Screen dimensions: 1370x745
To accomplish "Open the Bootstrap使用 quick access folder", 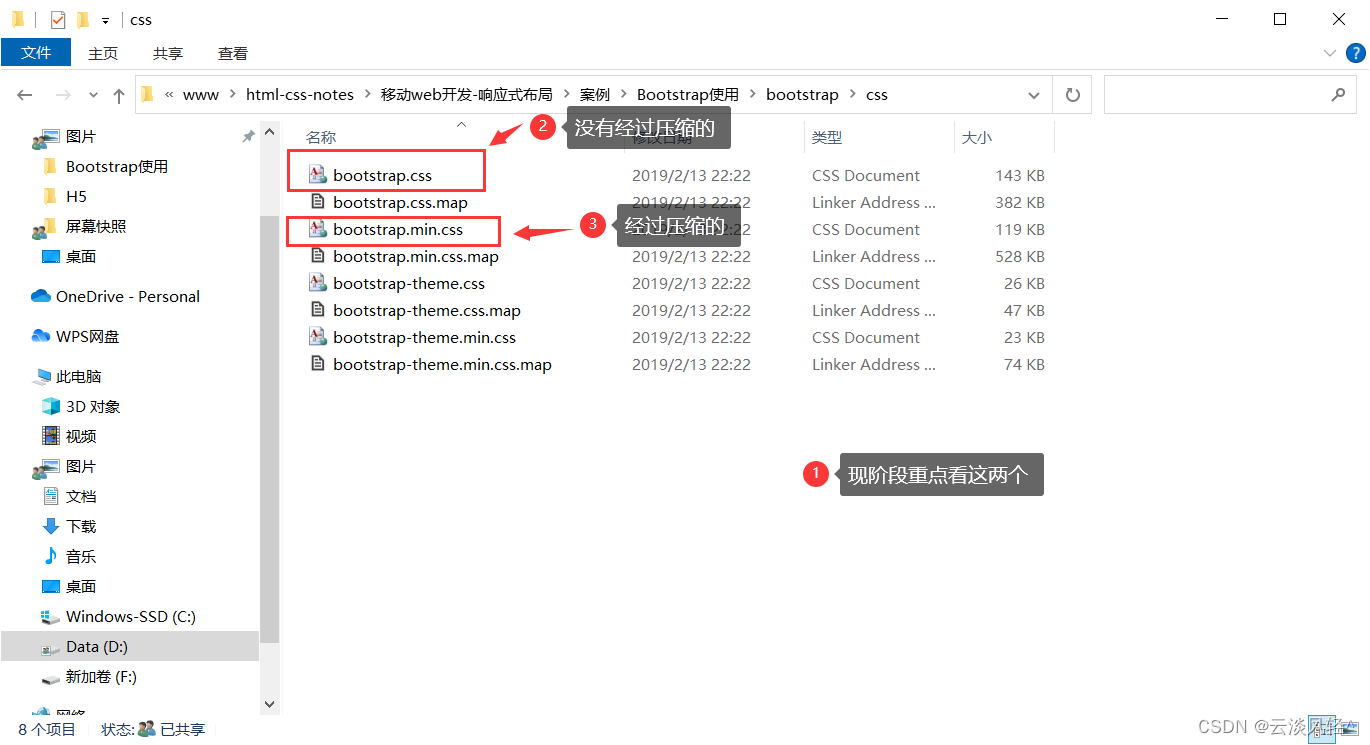I will click(116, 166).
